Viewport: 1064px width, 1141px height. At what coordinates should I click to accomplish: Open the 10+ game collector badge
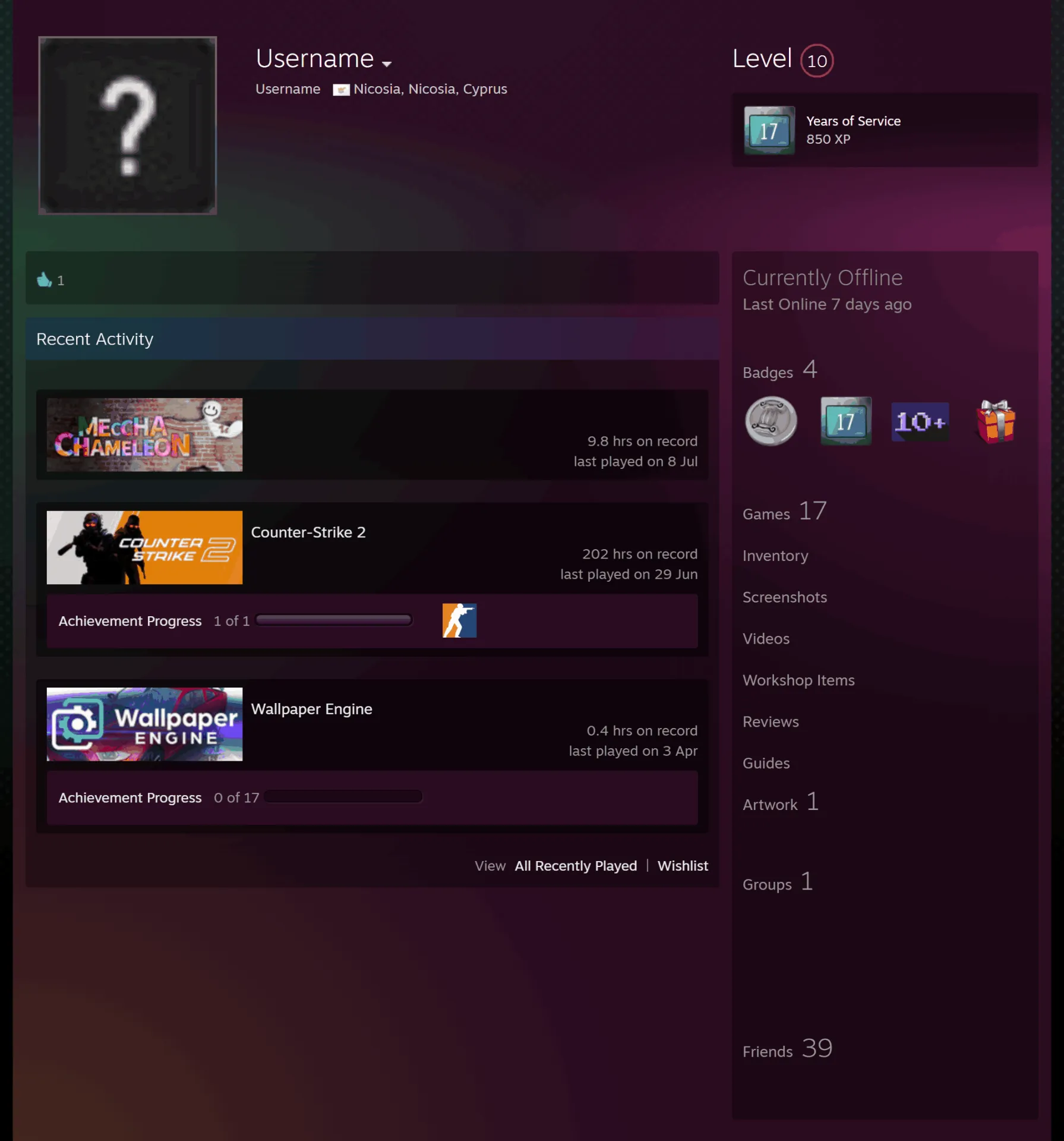[x=920, y=422]
